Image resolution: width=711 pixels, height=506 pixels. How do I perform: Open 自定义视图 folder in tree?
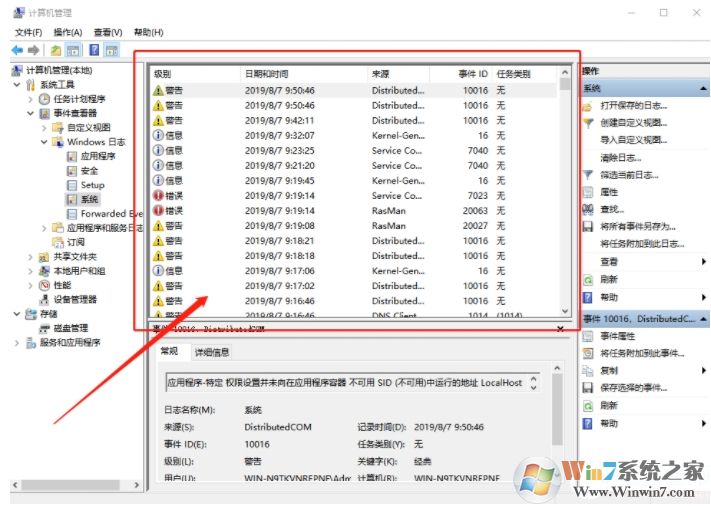(x=88, y=127)
